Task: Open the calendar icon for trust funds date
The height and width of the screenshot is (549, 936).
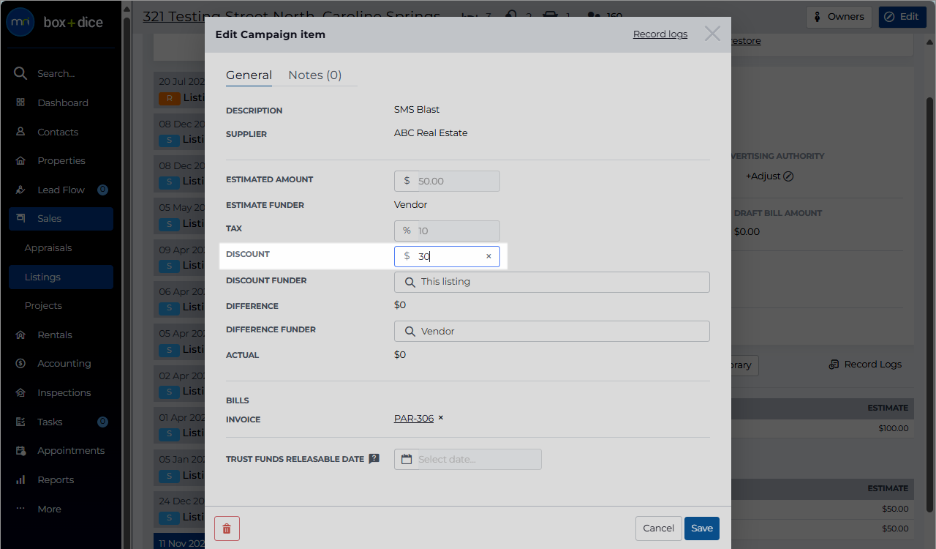Action: pos(407,459)
